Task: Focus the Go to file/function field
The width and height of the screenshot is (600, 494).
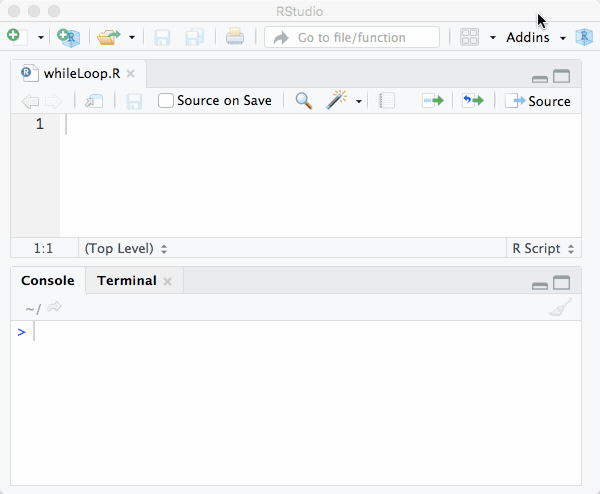Action: click(x=352, y=37)
